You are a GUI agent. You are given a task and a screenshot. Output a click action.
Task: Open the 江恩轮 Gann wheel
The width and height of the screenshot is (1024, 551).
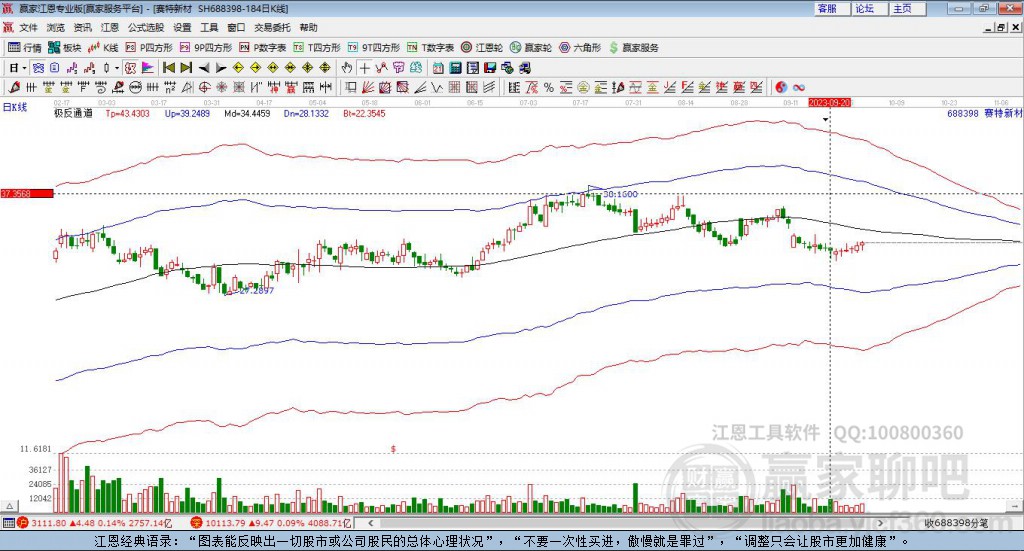click(x=482, y=48)
